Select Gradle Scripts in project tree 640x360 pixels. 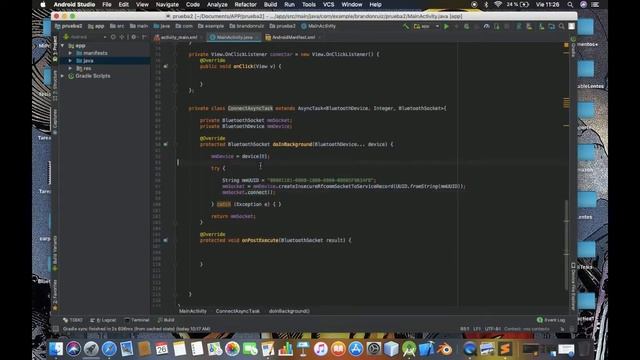pos(93,76)
